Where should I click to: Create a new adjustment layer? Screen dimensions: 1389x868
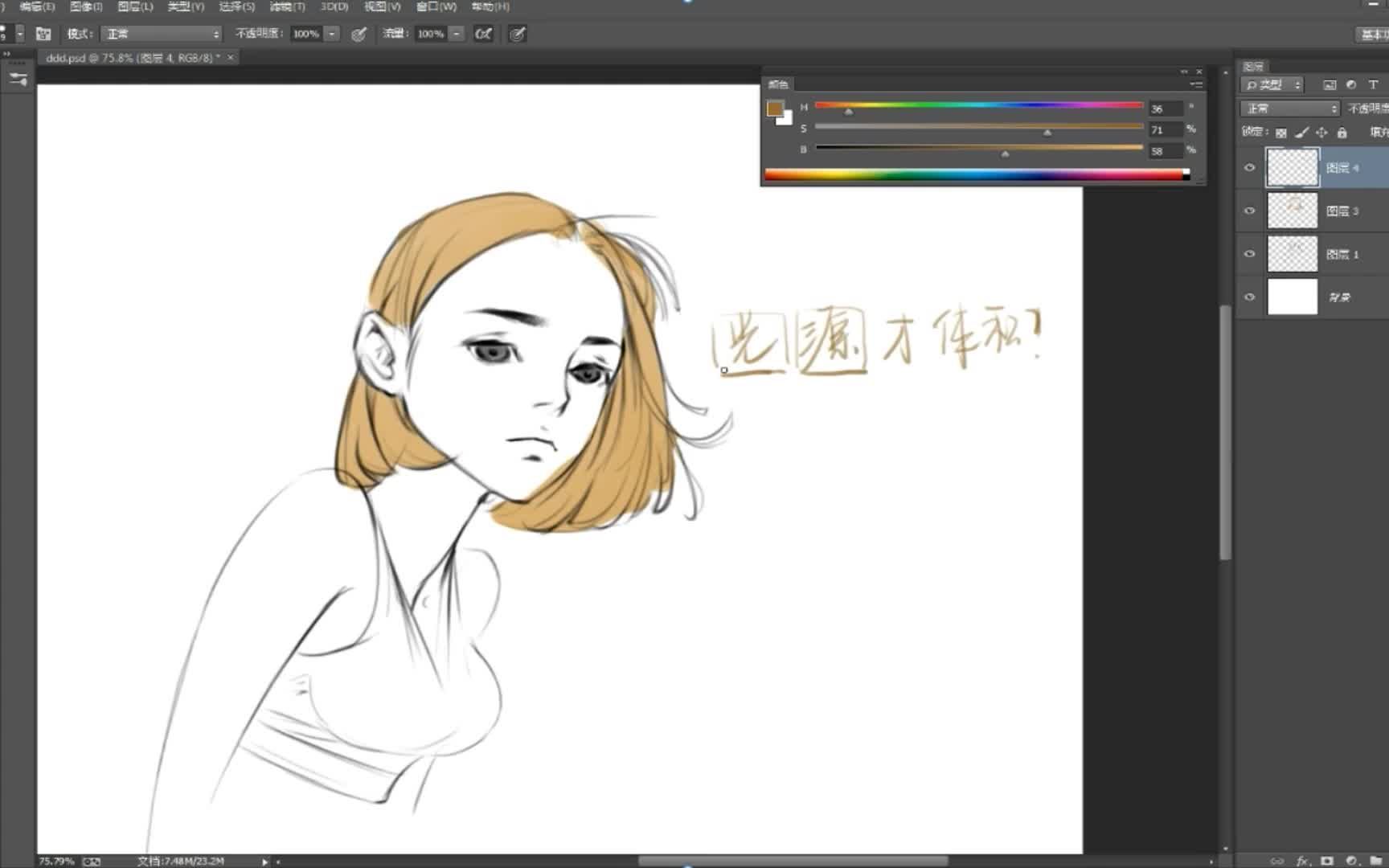coord(1353,860)
